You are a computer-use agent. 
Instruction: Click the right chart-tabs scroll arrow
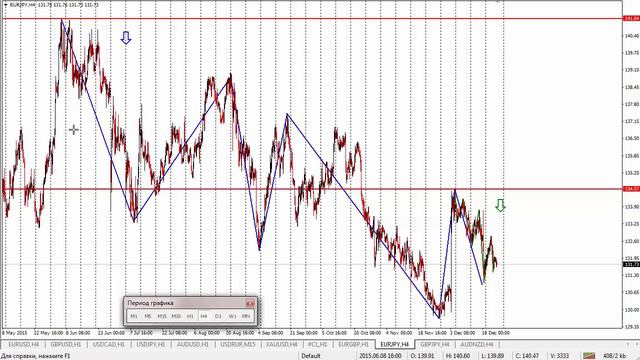636,344
